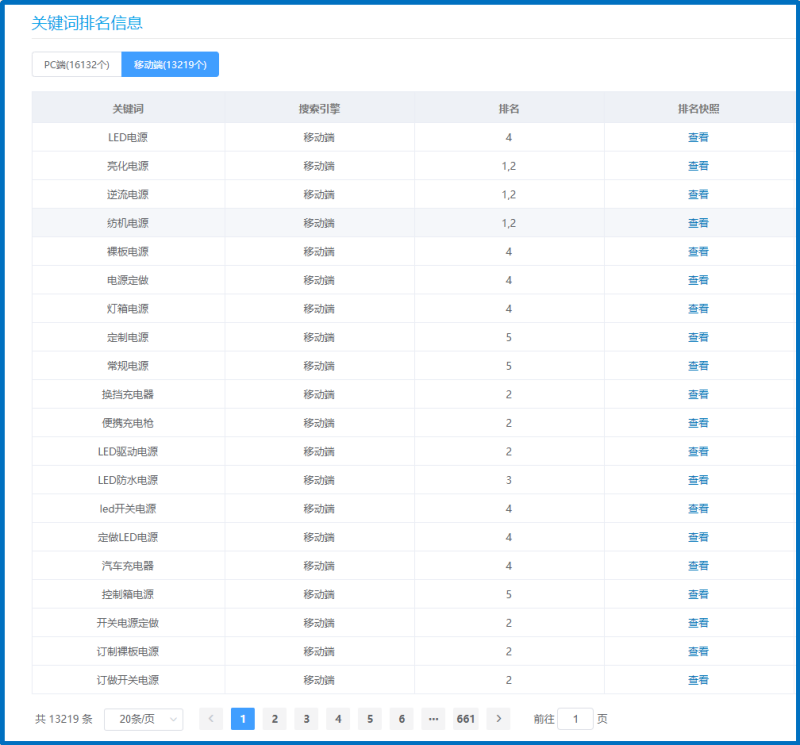The image size is (800, 745).
Task: Click the 关键词 column header
Action: [x=128, y=108]
